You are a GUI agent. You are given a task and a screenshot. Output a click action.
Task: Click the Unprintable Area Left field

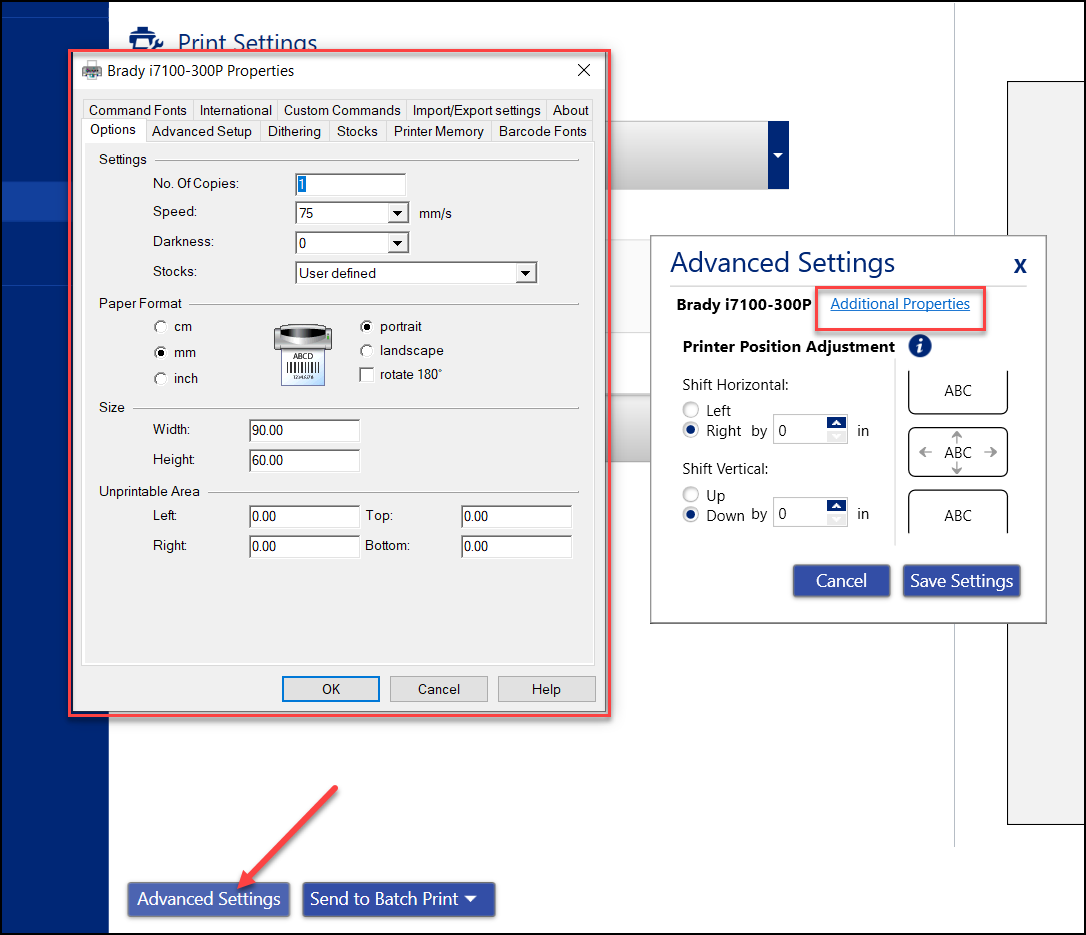pos(304,517)
